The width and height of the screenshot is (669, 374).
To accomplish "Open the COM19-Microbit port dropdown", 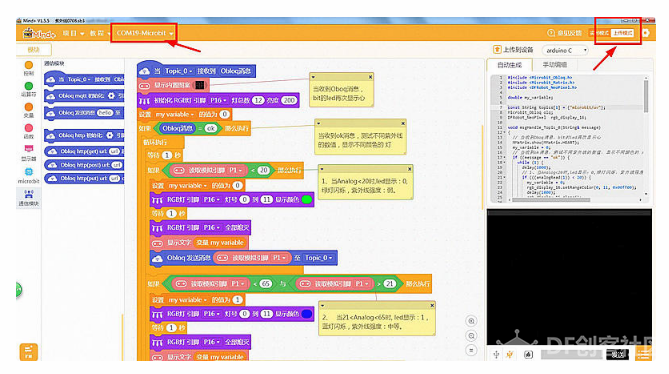I will point(145,33).
